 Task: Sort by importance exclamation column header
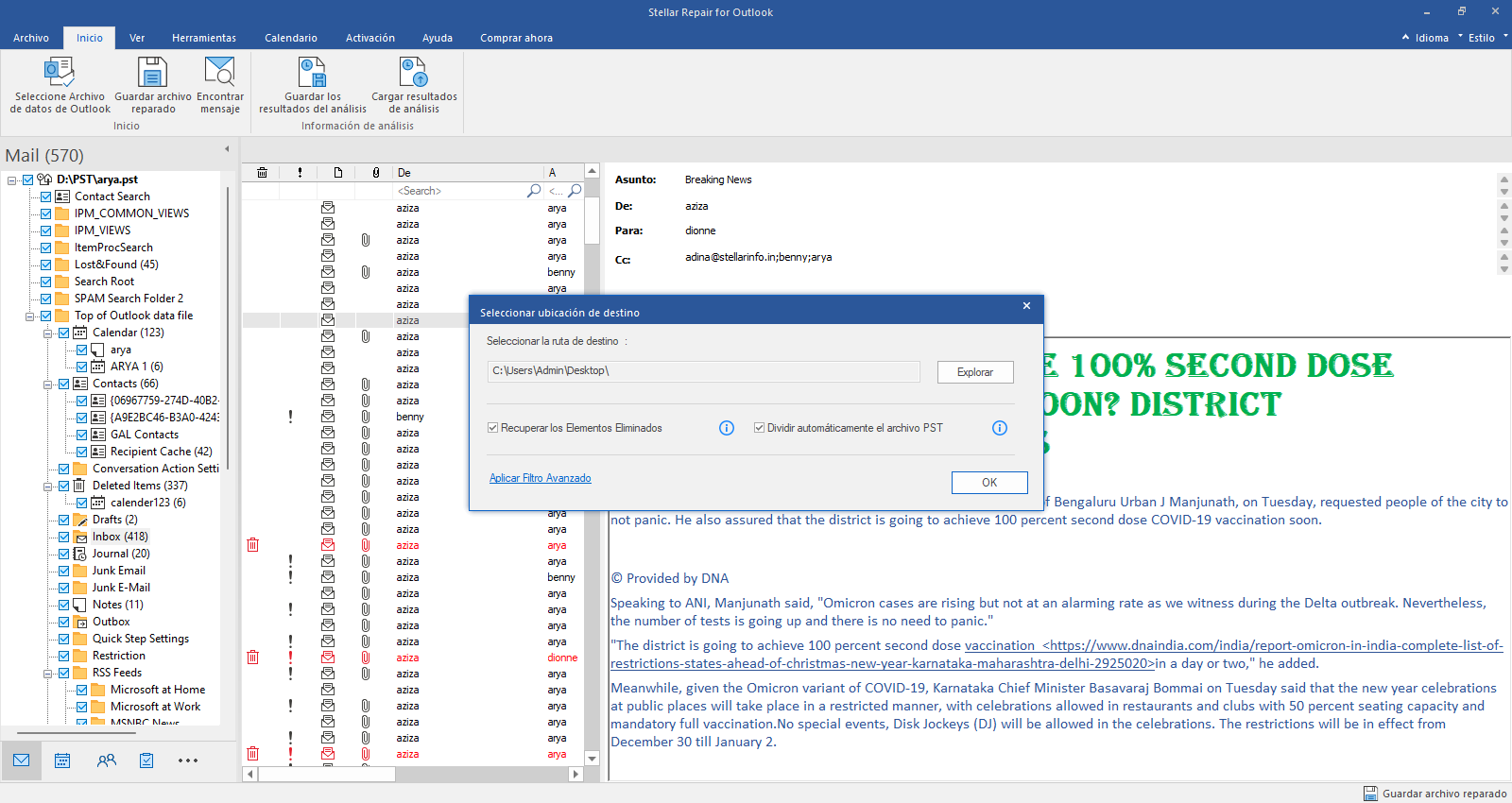pos(300,173)
